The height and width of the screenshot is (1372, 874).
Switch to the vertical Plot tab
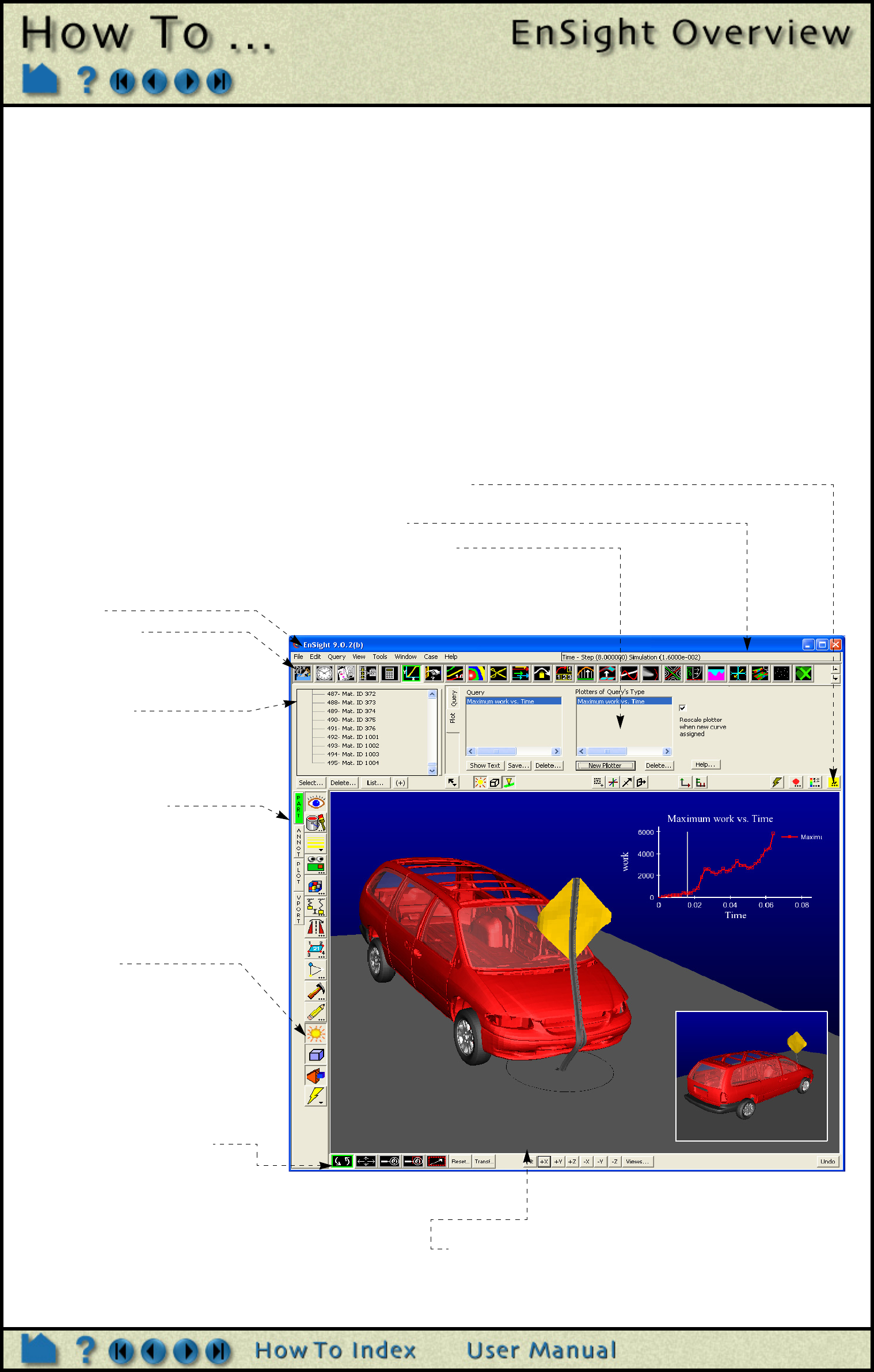453,718
